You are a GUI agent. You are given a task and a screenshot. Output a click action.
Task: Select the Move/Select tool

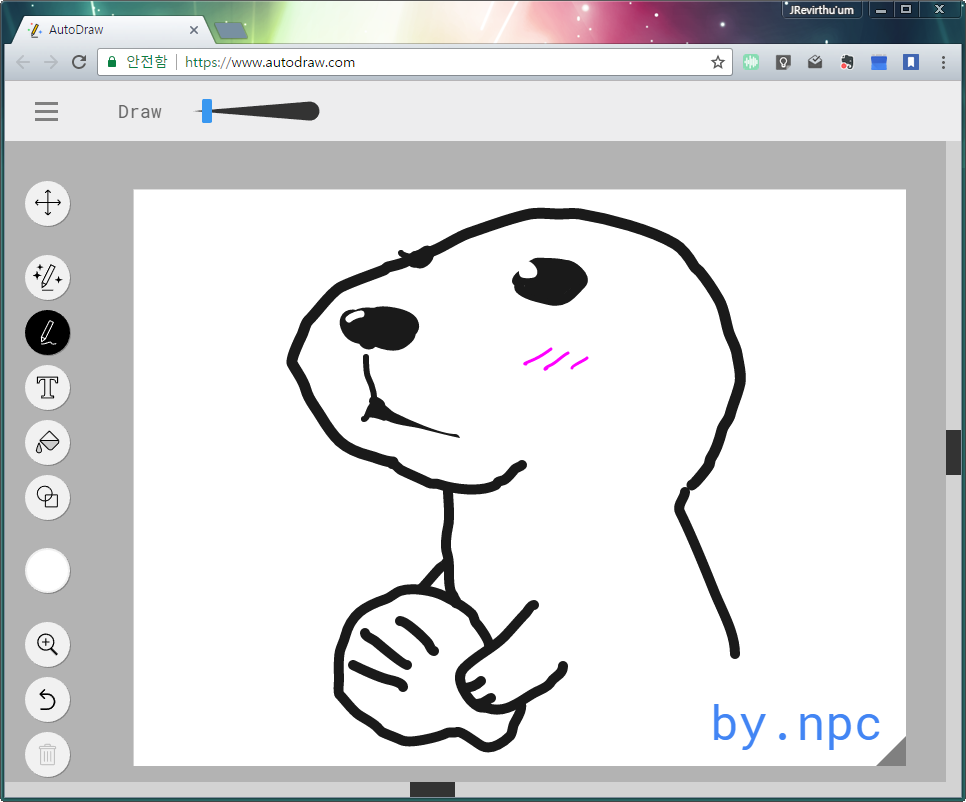click(x=47, y=204)
